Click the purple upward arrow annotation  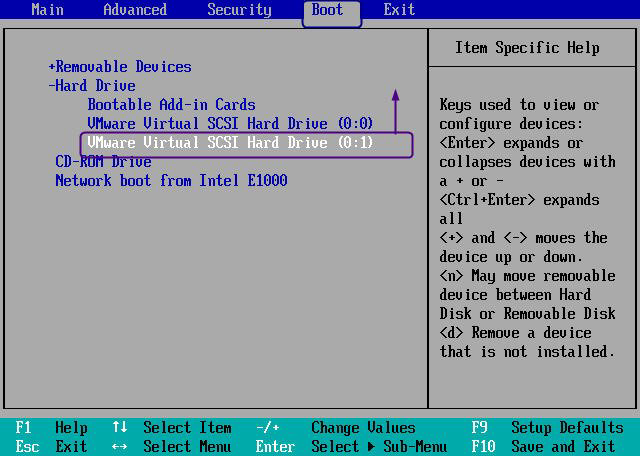[x=395, y=111]
